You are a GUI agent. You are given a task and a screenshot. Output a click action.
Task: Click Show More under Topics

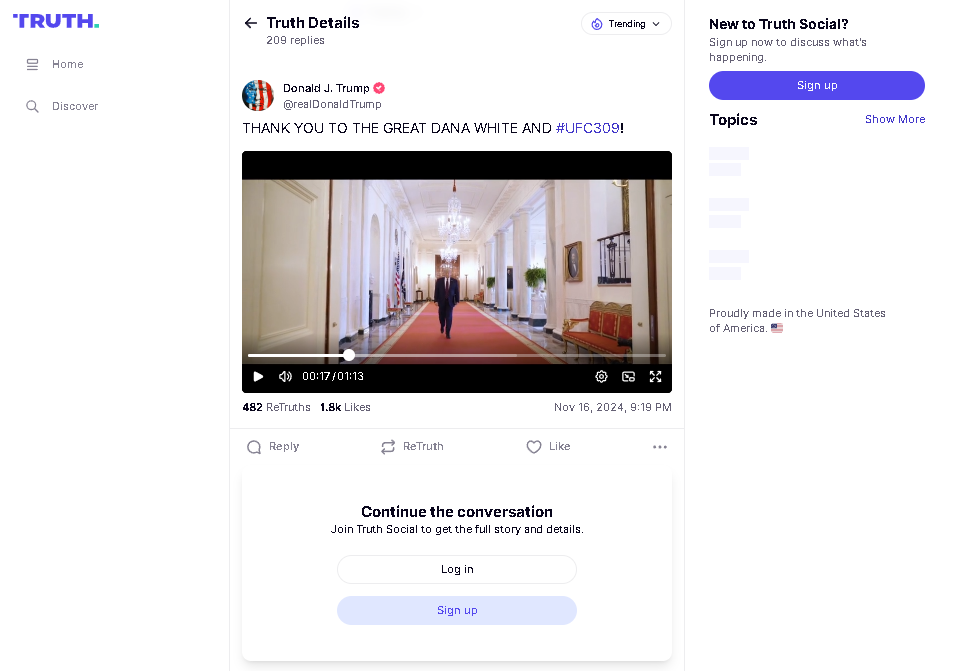(x=895, y=119)
